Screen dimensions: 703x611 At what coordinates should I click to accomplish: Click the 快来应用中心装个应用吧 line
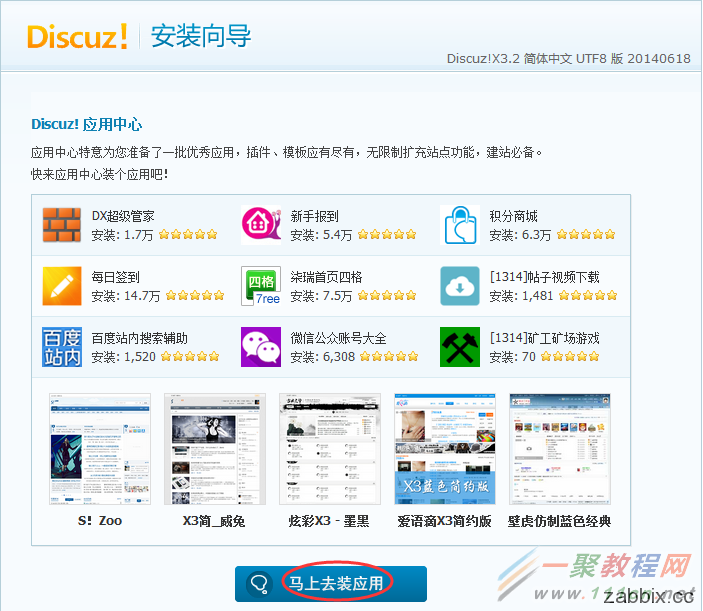(100, 174)
